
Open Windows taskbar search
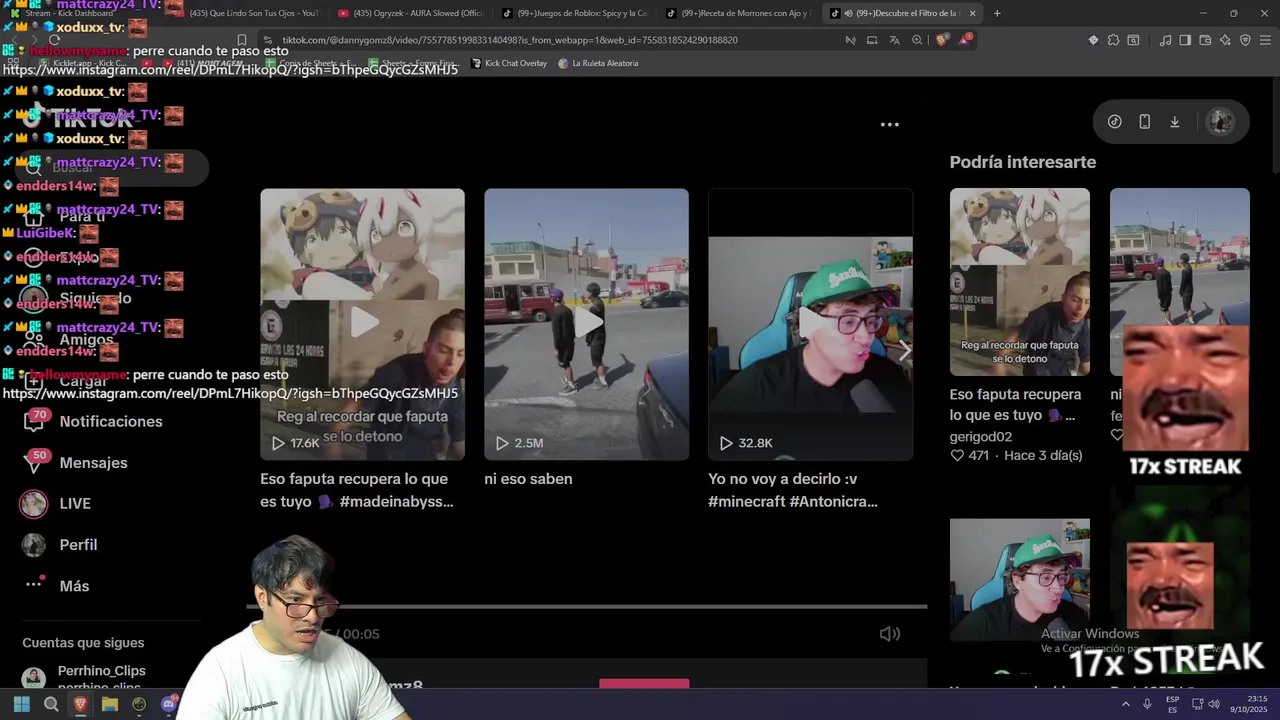tap(51, 704)
